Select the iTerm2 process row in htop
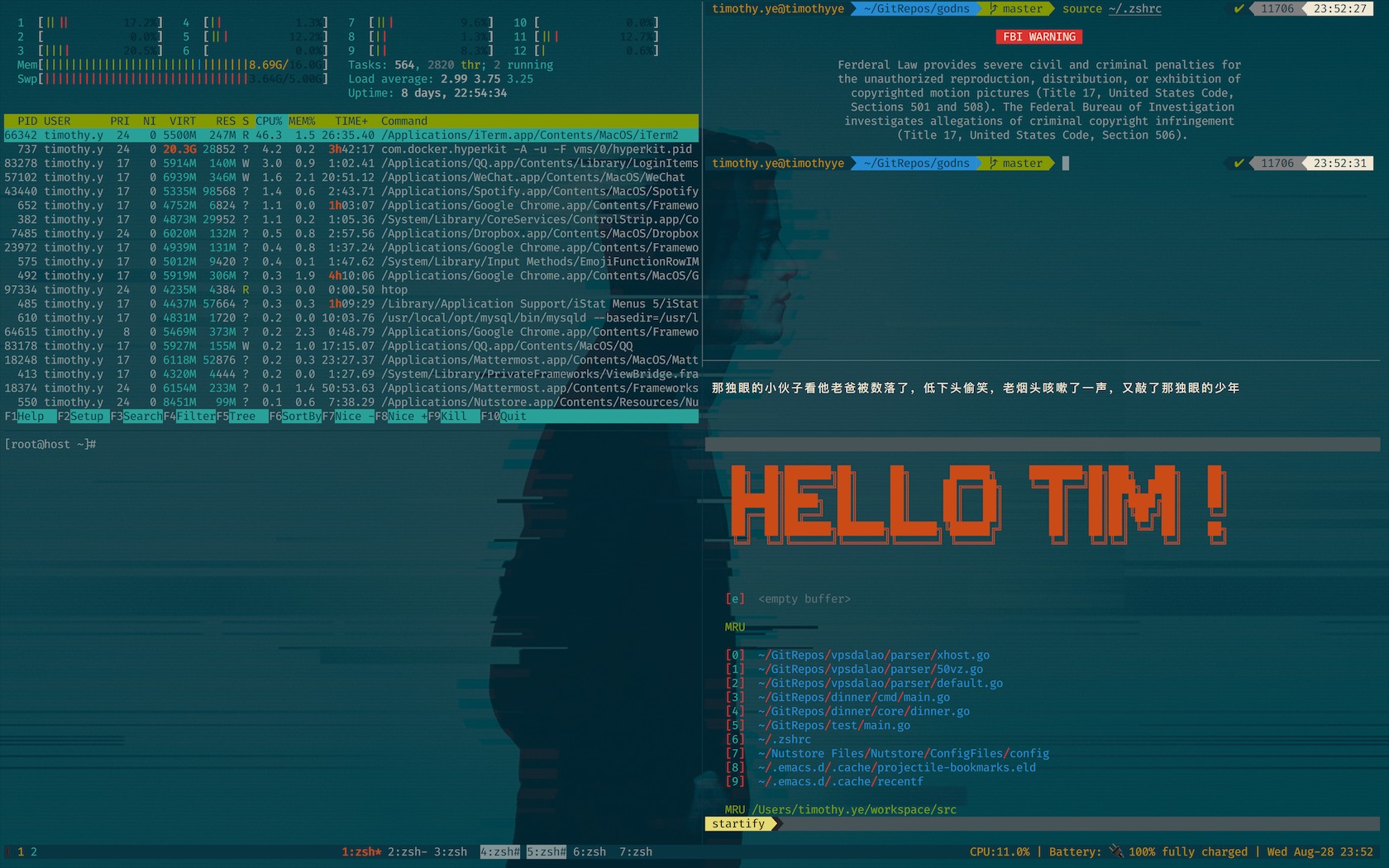The width and height of the screenshot is (1389, 868). (x=351, y=136)
